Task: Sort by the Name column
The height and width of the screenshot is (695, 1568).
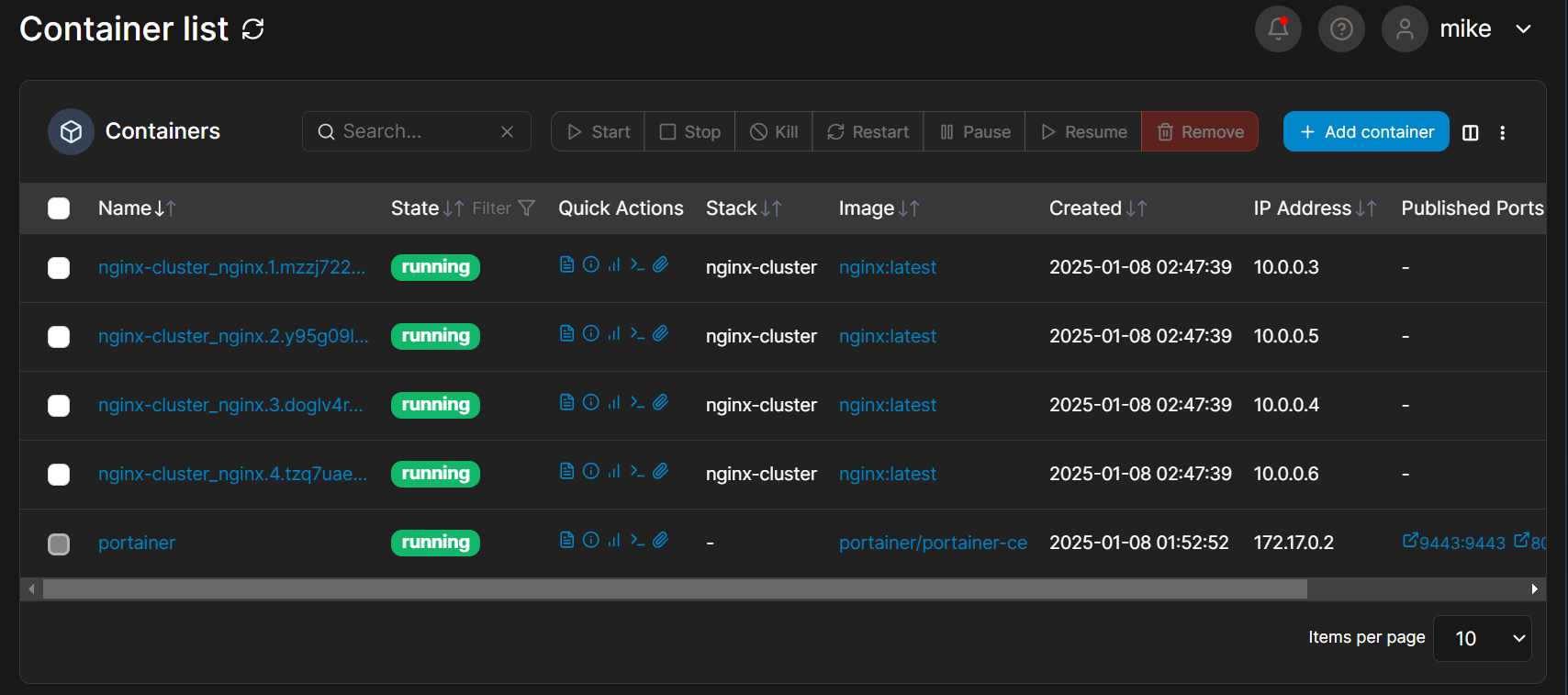Action: [x=137, y=208]
